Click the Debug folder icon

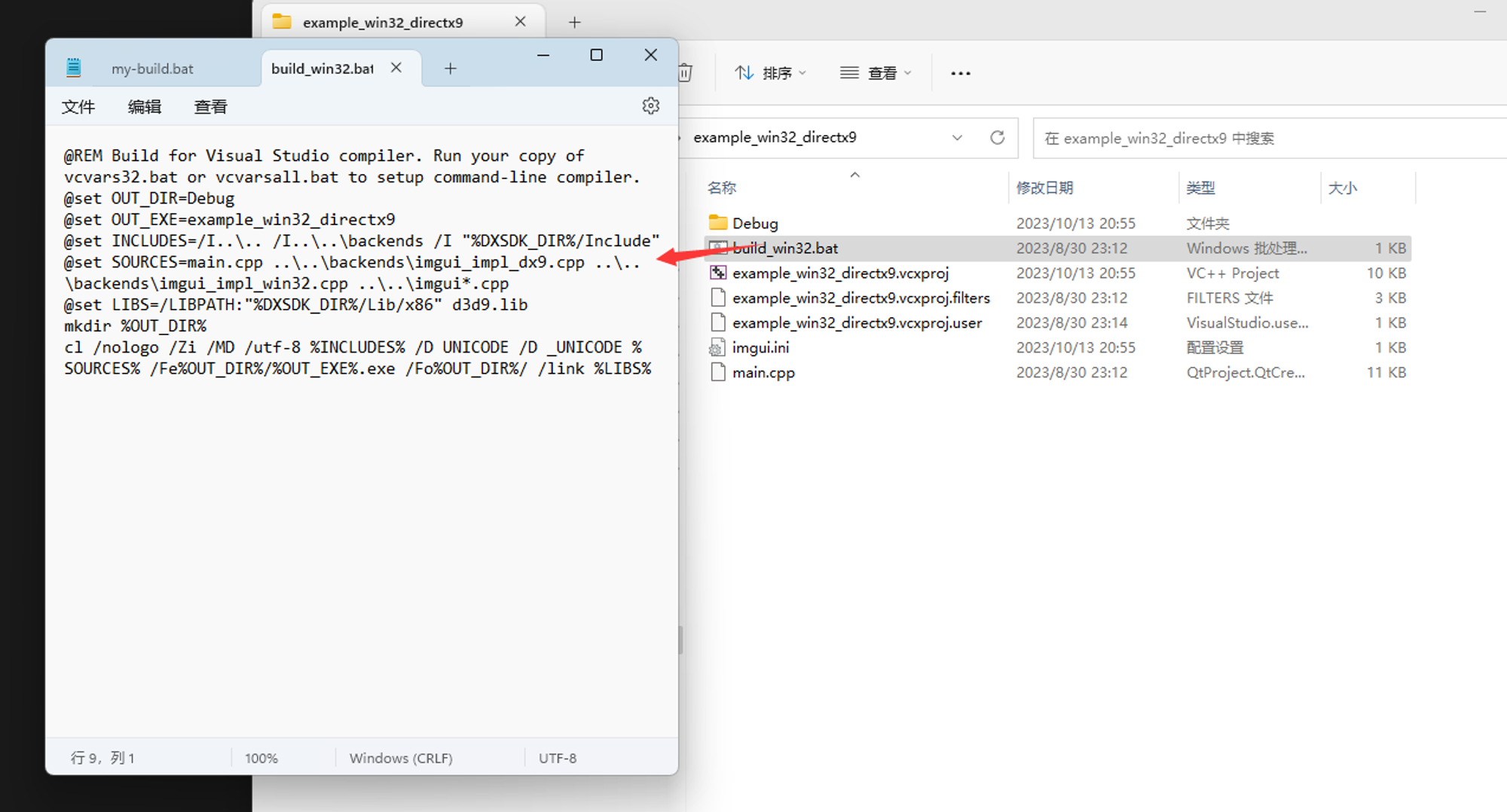(x=717, y=222)
